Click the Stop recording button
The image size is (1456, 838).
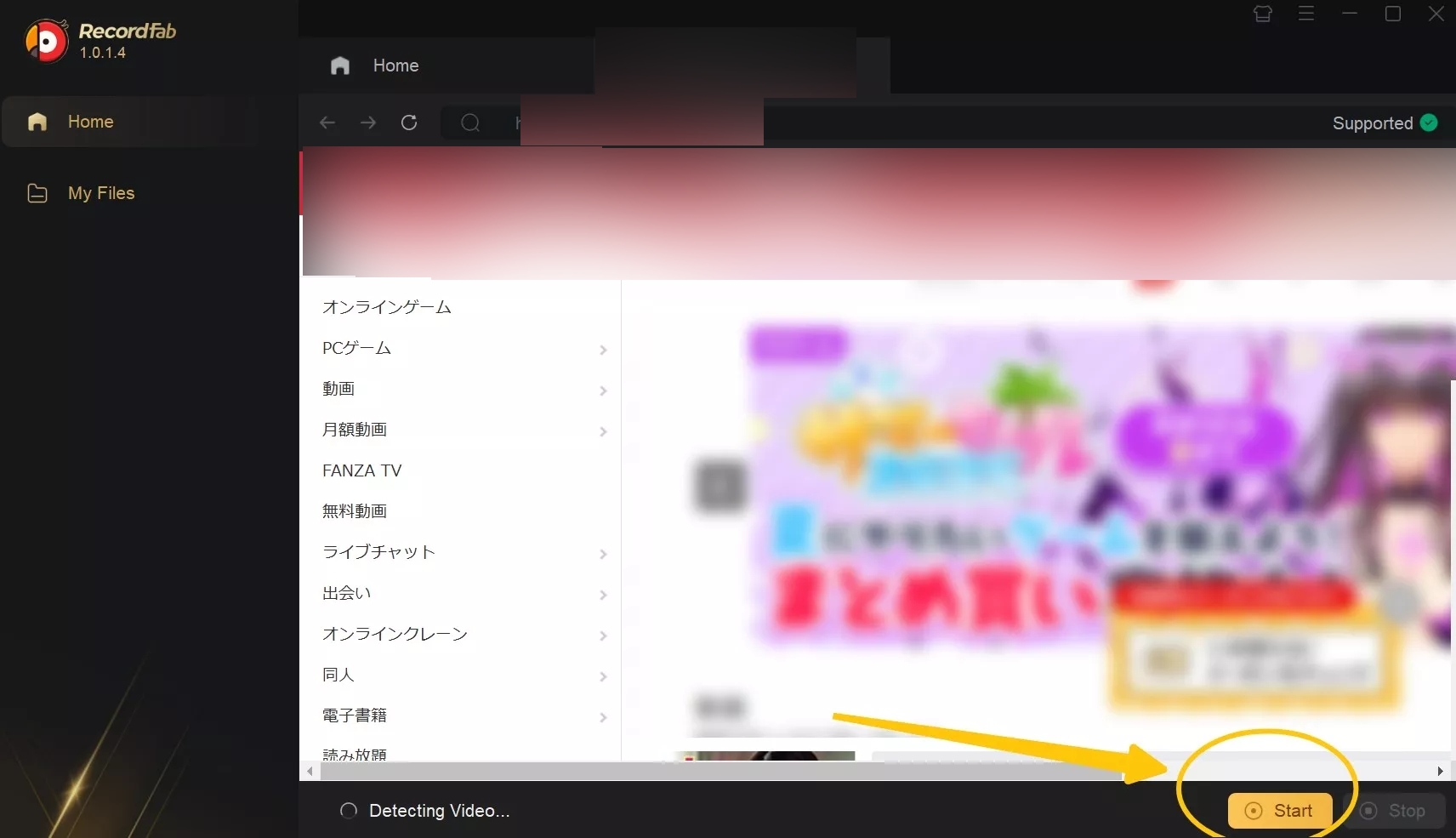click(x=1395, y=811)
